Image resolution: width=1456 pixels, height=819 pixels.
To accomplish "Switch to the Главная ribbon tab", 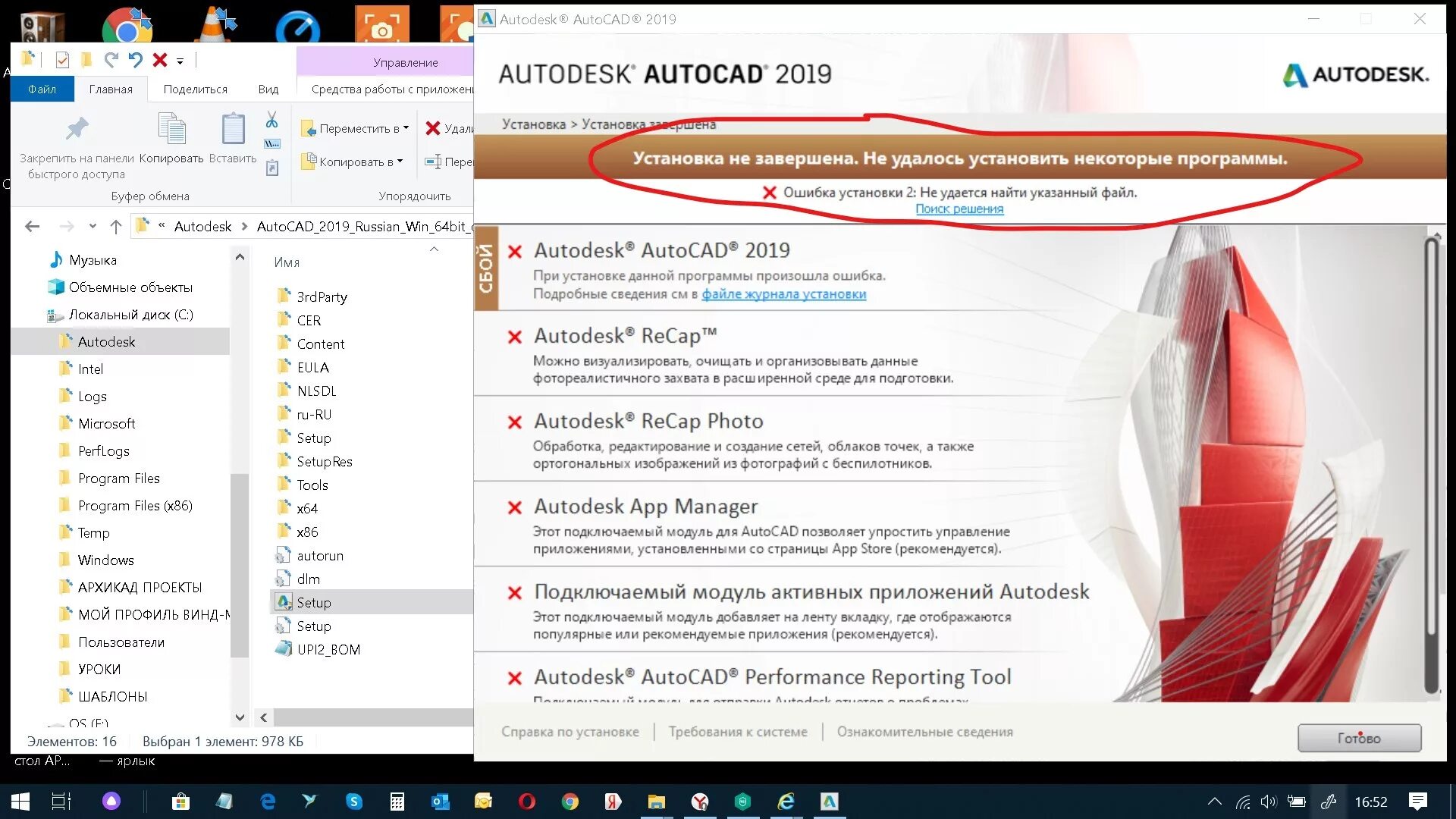I will [111, 89].
